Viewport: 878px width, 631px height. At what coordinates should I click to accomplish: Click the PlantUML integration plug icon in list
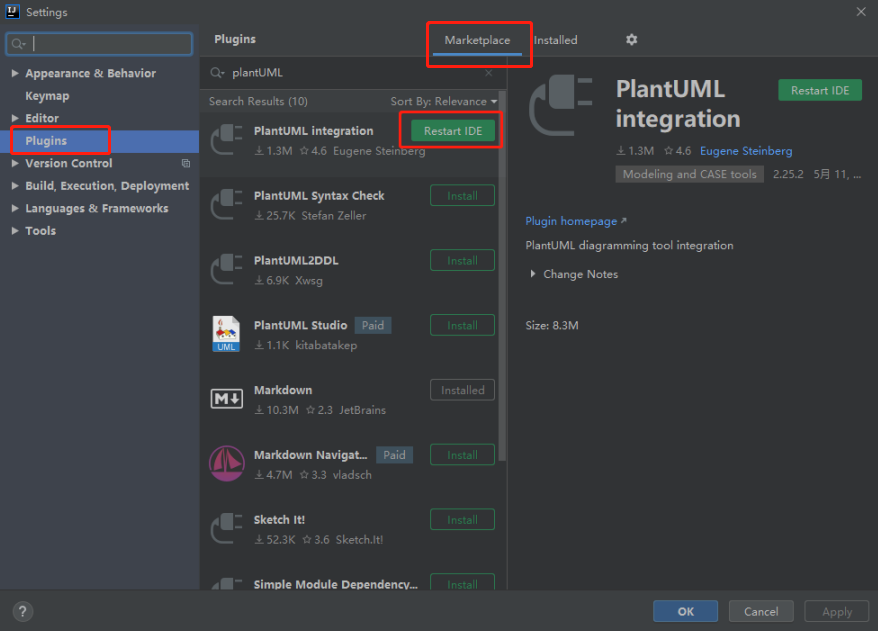(226, 140)
